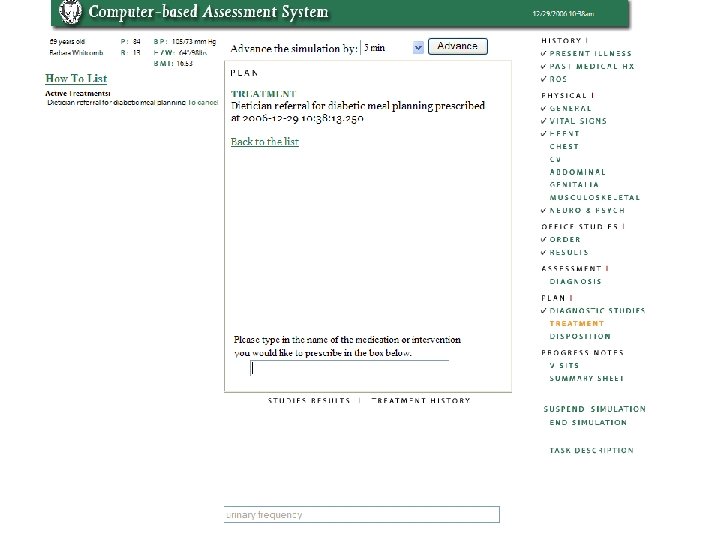This screenshot has height=540, width=720.
Task: Select Musculoskeletal physical exam
Action: (x=594, y=197)
